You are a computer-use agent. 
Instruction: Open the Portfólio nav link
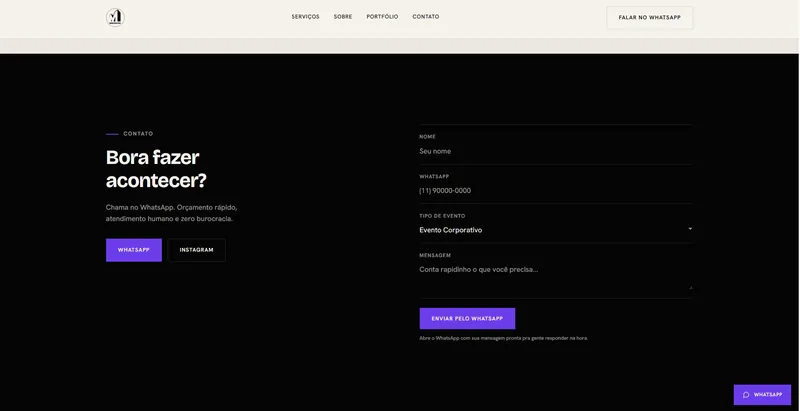tap(382, 17)
